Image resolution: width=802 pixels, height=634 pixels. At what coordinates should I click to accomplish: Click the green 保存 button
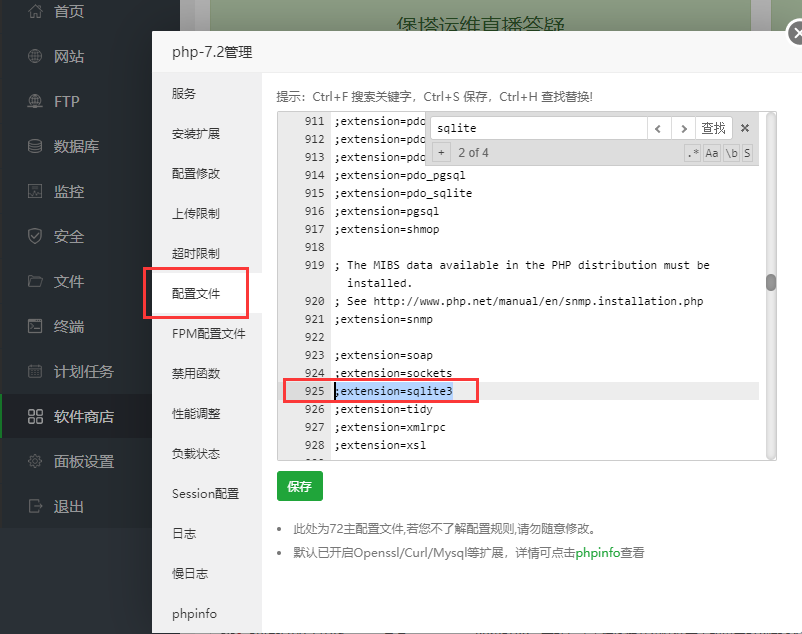pos(299,486)
